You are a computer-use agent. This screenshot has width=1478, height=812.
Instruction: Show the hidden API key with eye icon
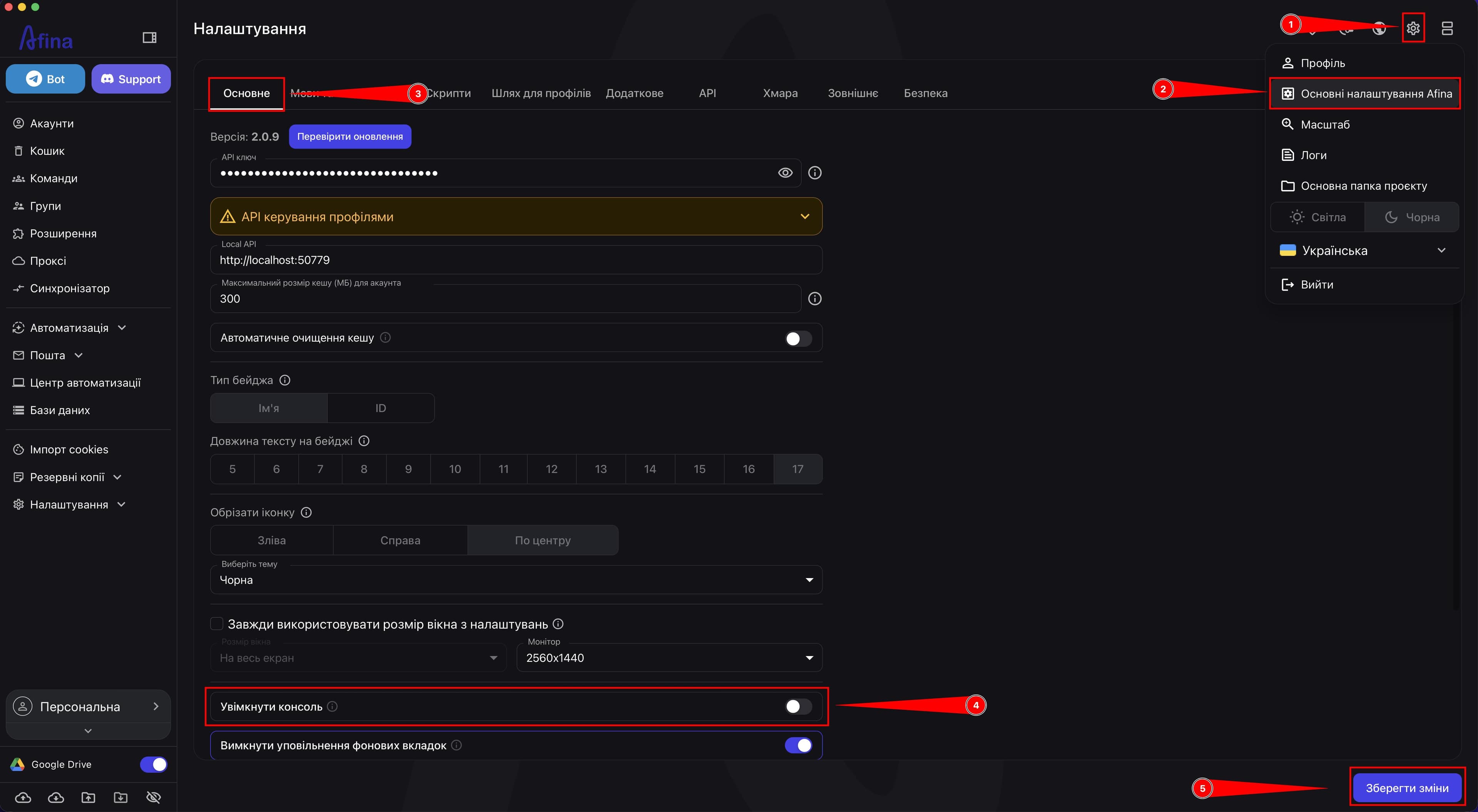[785, 173]
